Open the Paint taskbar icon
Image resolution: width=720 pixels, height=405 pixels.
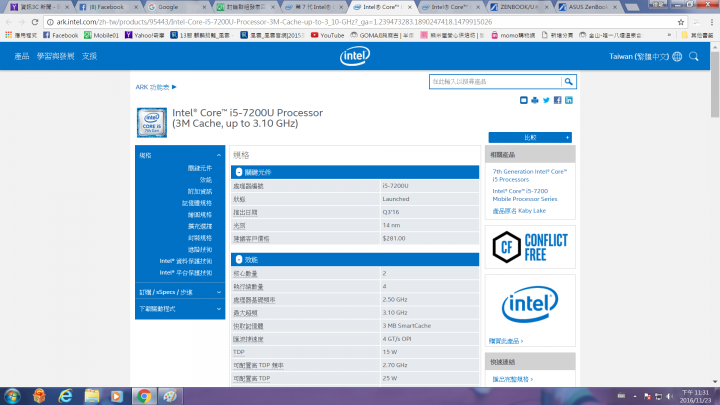coord(170,396)
